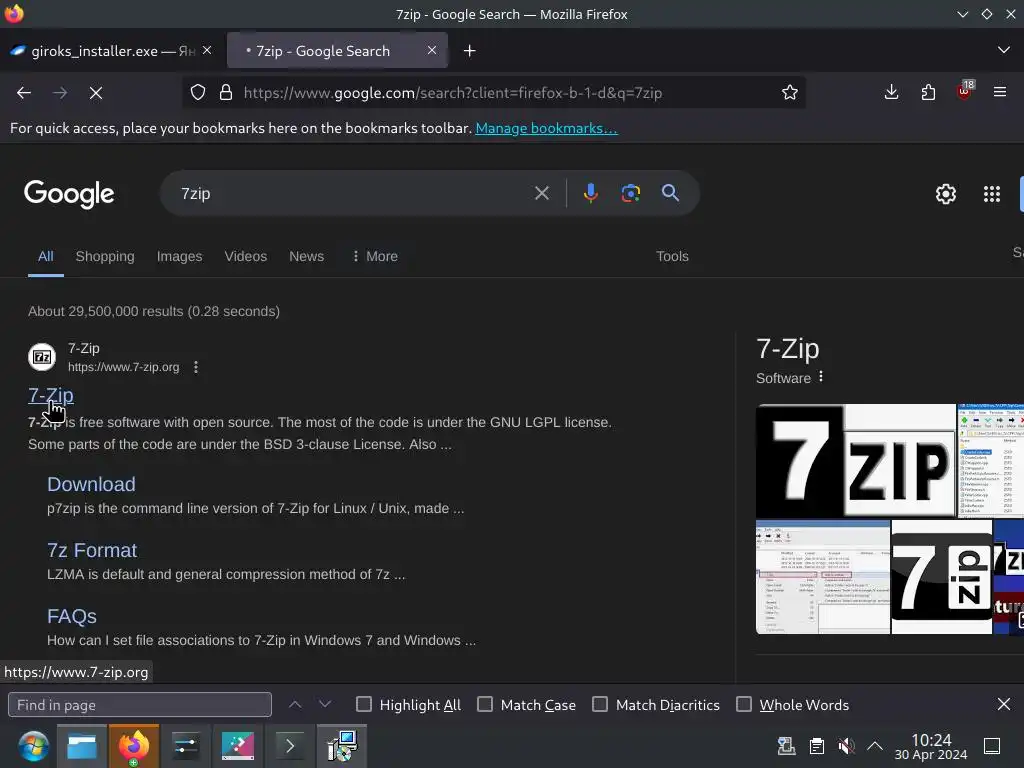
Task: Submit search using magnifier icon
Action: pos(670,193)
